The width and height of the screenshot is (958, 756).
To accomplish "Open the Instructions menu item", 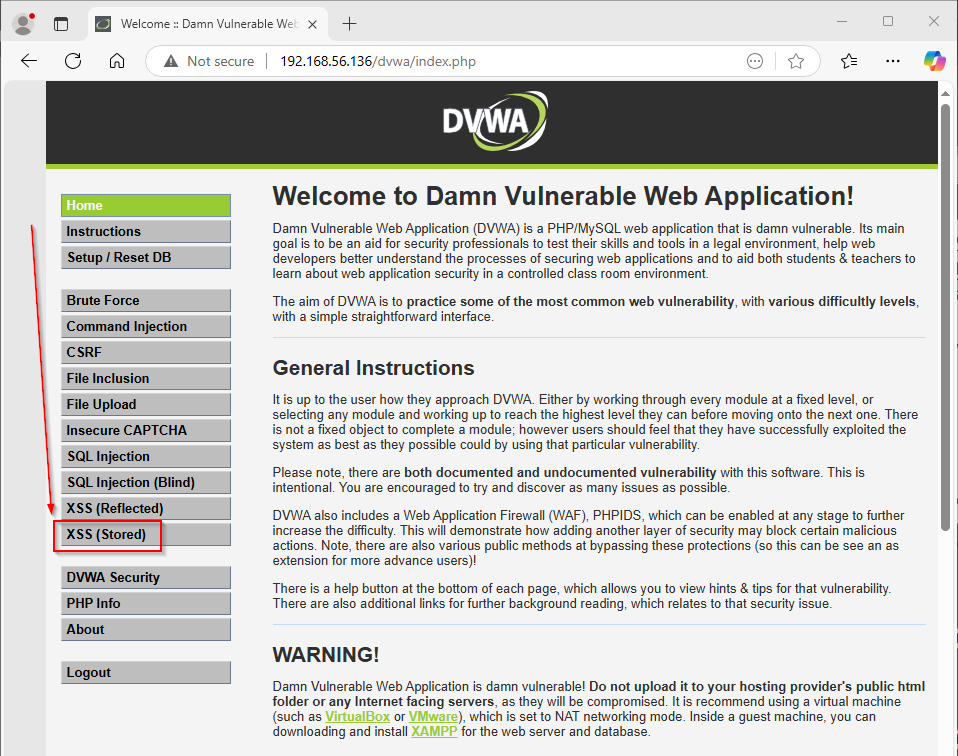I will tap(146, 232).
